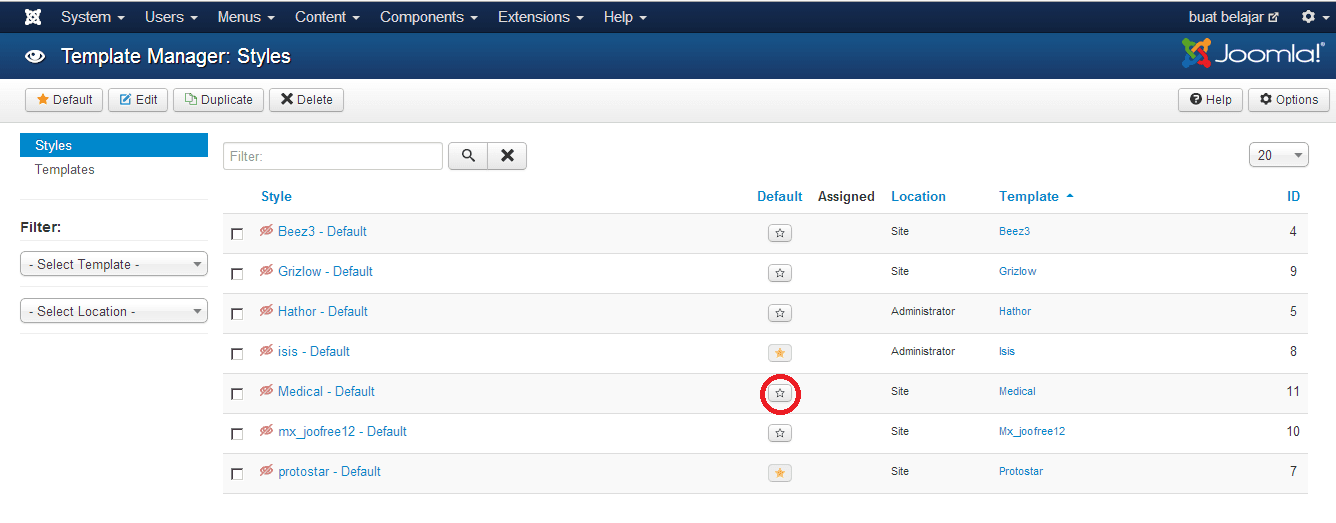
Task: Open the isis - Default style link
Action: (313, 351)
